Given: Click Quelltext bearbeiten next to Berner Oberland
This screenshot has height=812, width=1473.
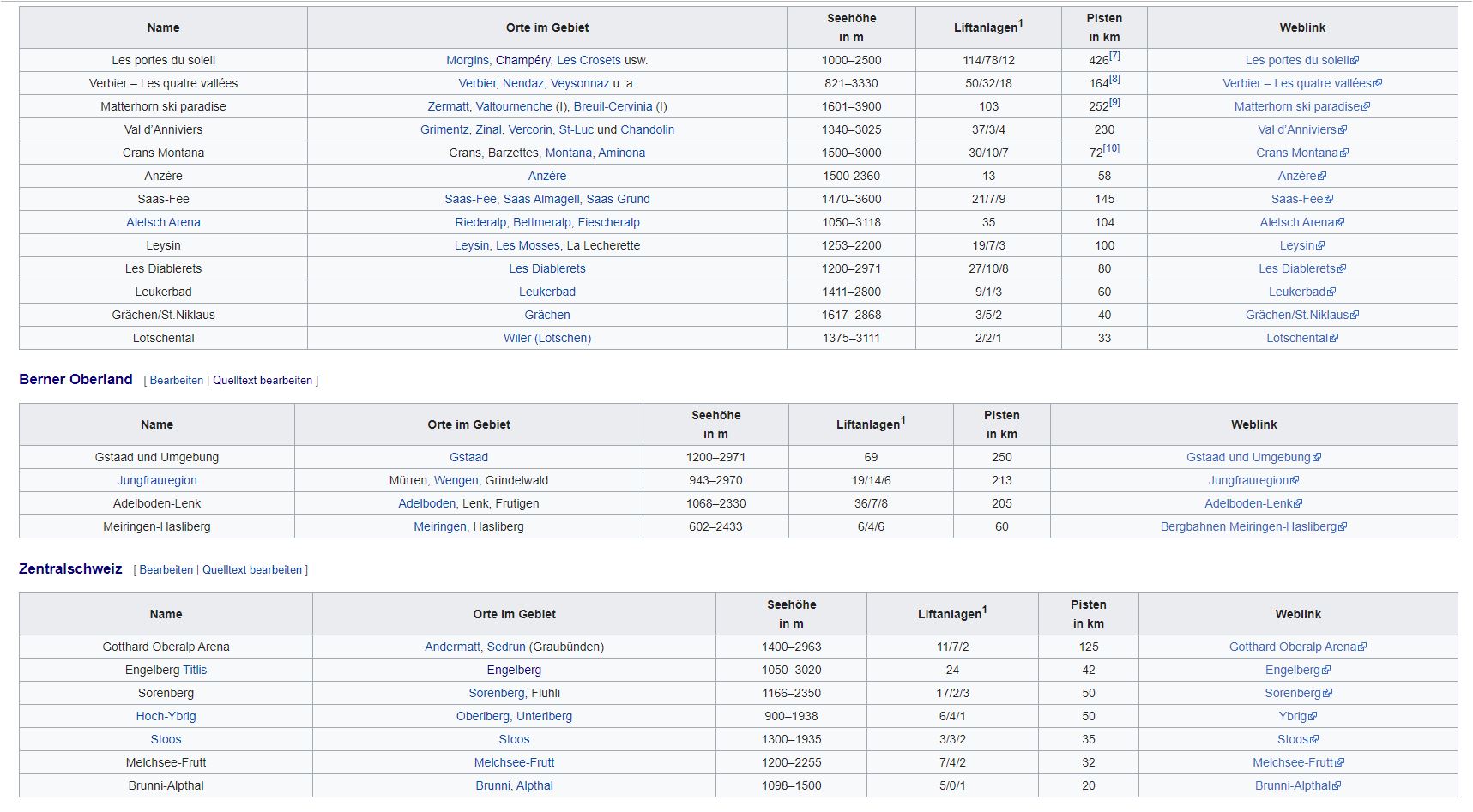Looking at the screenshot, I should tap(263, 380).
